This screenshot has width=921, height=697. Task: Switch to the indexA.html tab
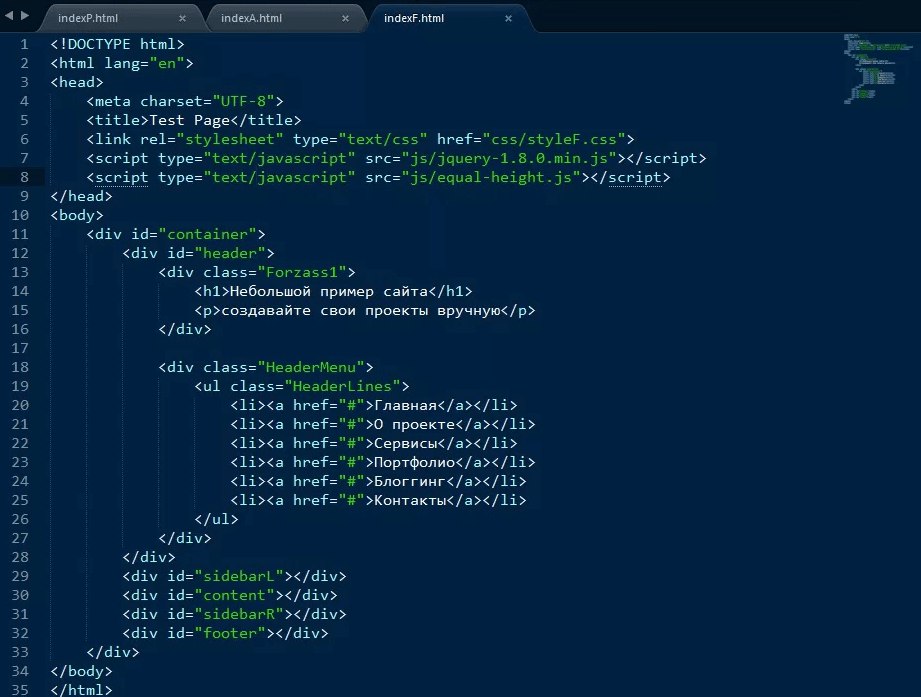pyautogui.click(x=252, y=18)
